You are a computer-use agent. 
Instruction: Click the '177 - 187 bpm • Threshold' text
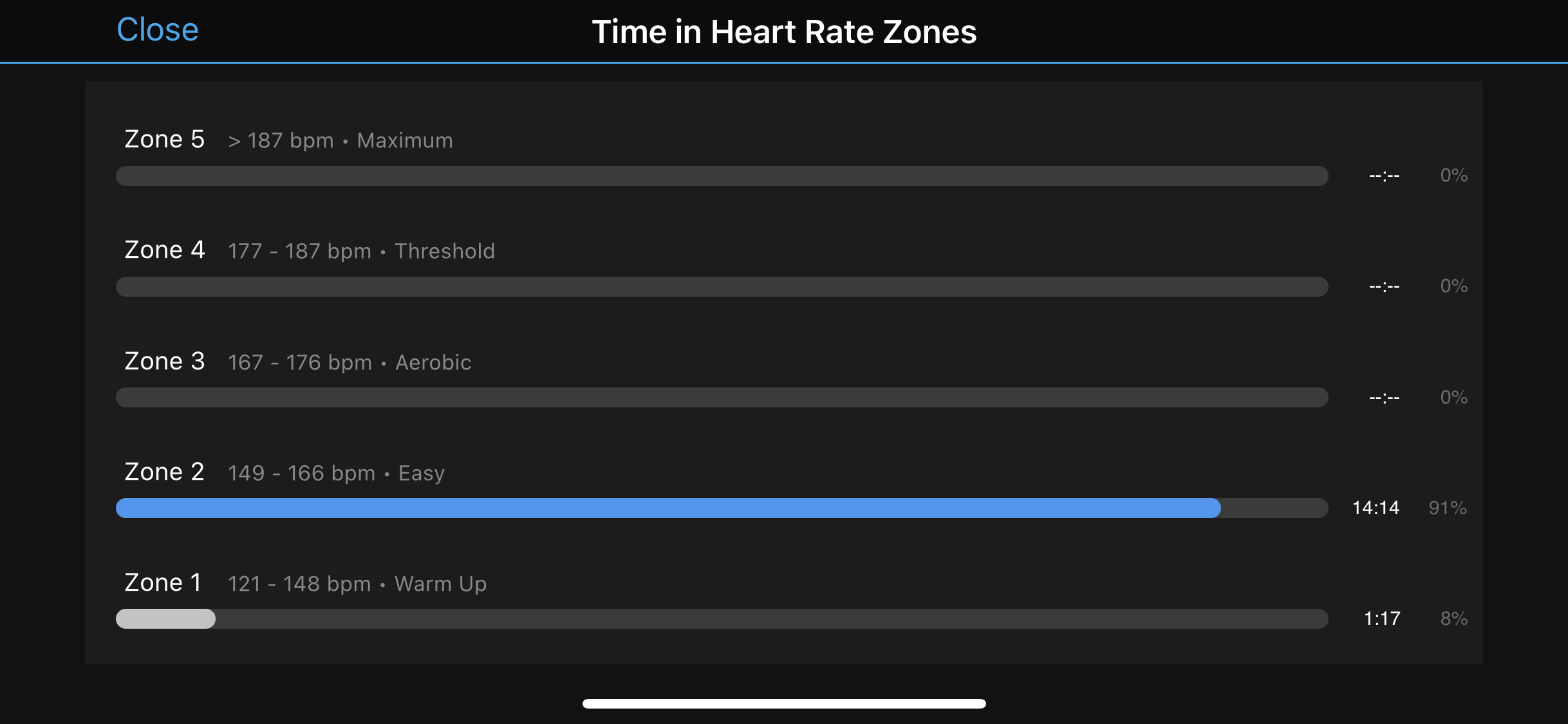tap(361, 251)
